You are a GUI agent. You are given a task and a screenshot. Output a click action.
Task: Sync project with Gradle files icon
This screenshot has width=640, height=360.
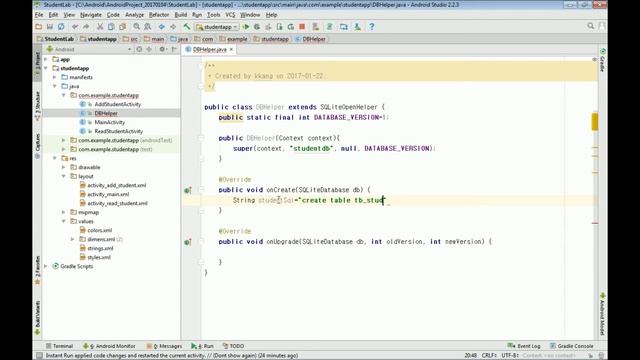click(329, 27)
